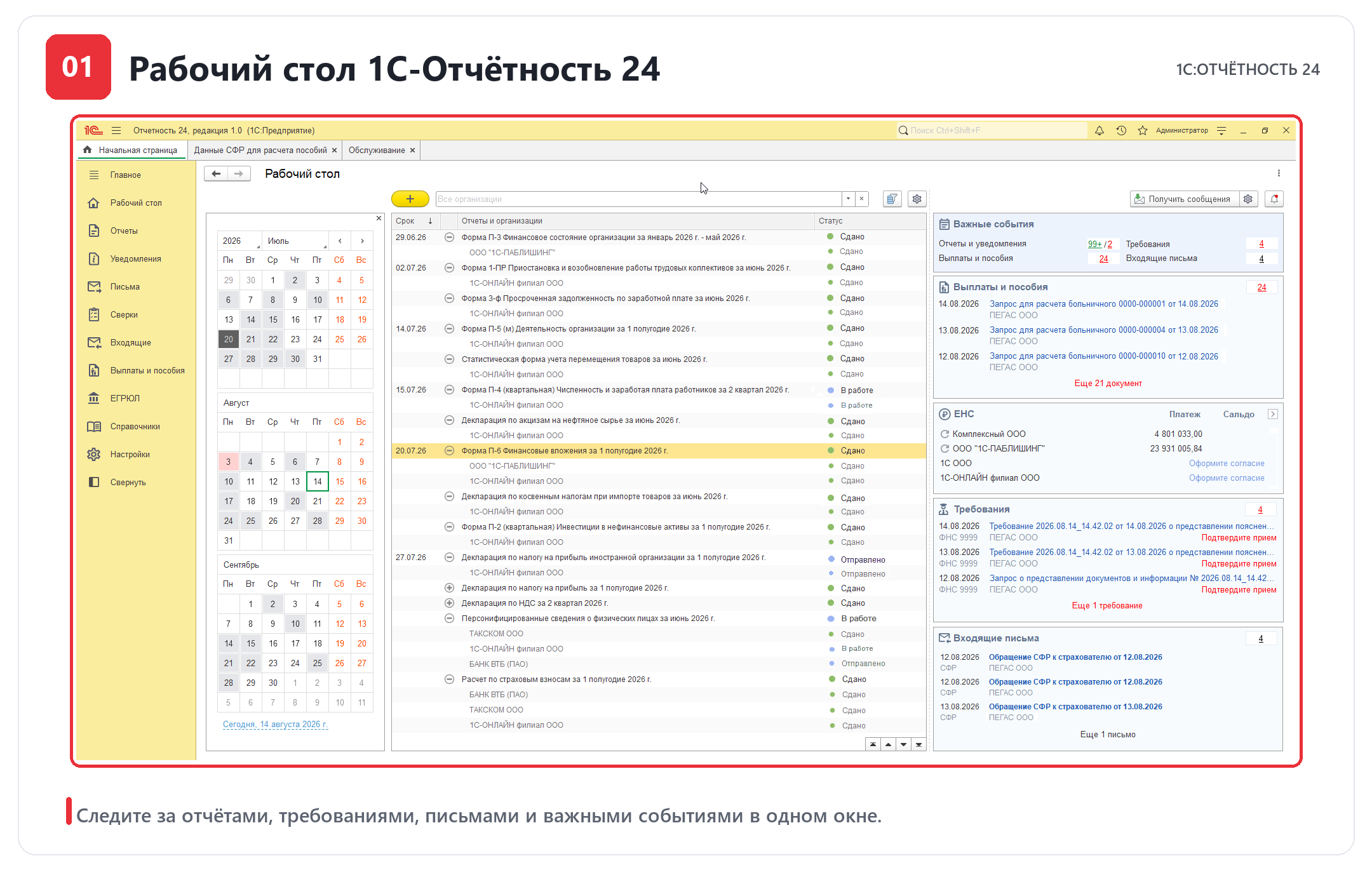Click 99+ reports count link
Image resolution: width=1372 pixels, height=870 pixels.
pos(1094,244)
